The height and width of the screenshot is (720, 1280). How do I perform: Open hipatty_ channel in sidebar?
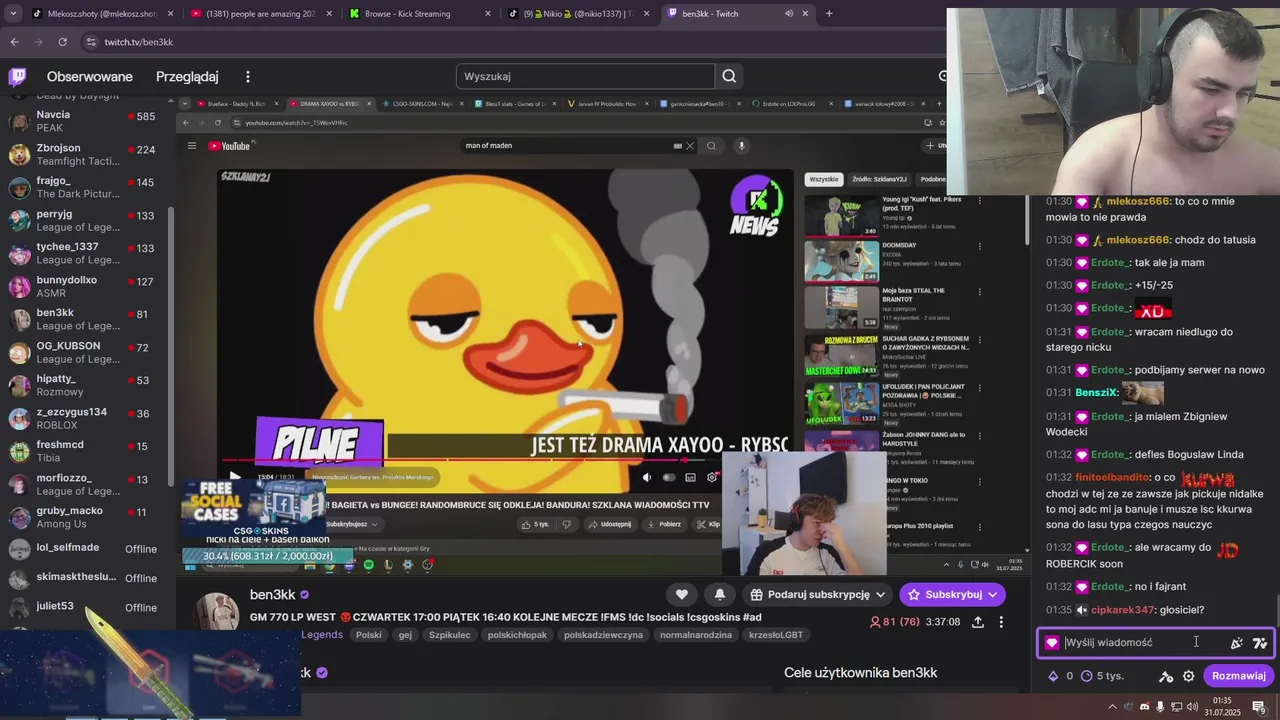(86, 385)
